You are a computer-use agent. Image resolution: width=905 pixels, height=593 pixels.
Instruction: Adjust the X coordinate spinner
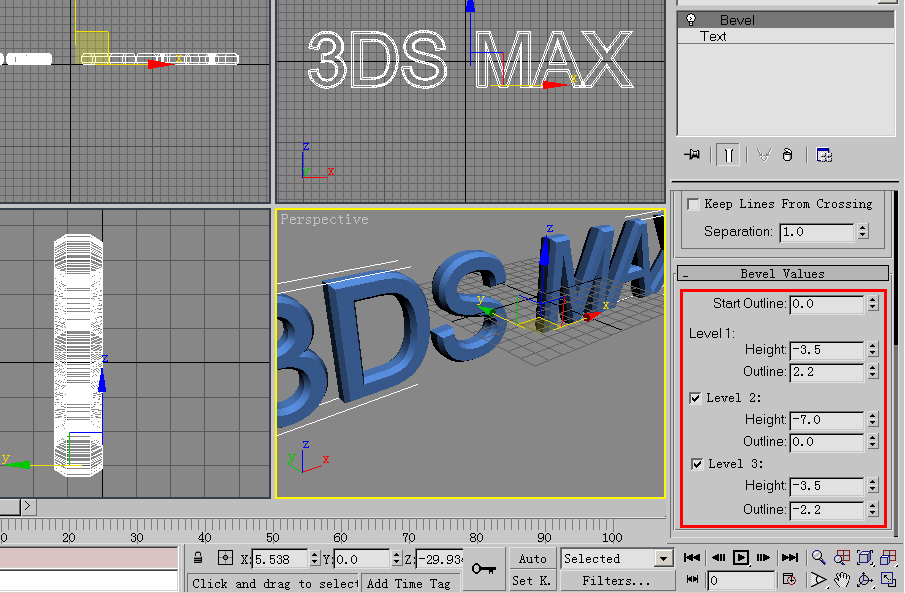(315, 558)
